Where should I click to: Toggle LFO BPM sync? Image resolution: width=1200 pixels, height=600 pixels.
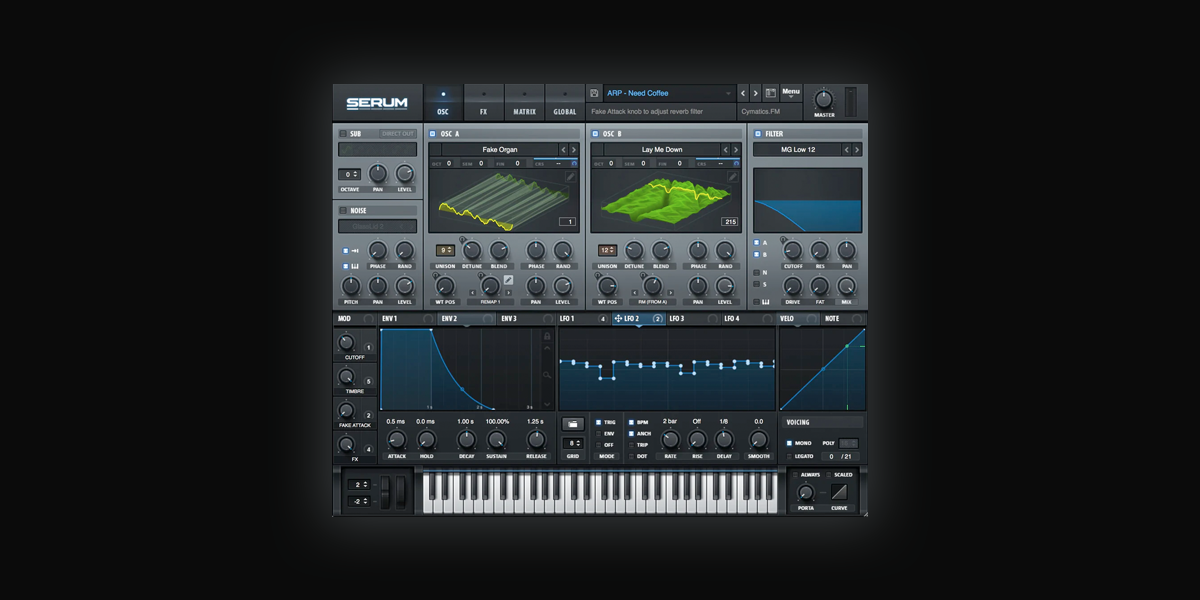pos(631,423)
